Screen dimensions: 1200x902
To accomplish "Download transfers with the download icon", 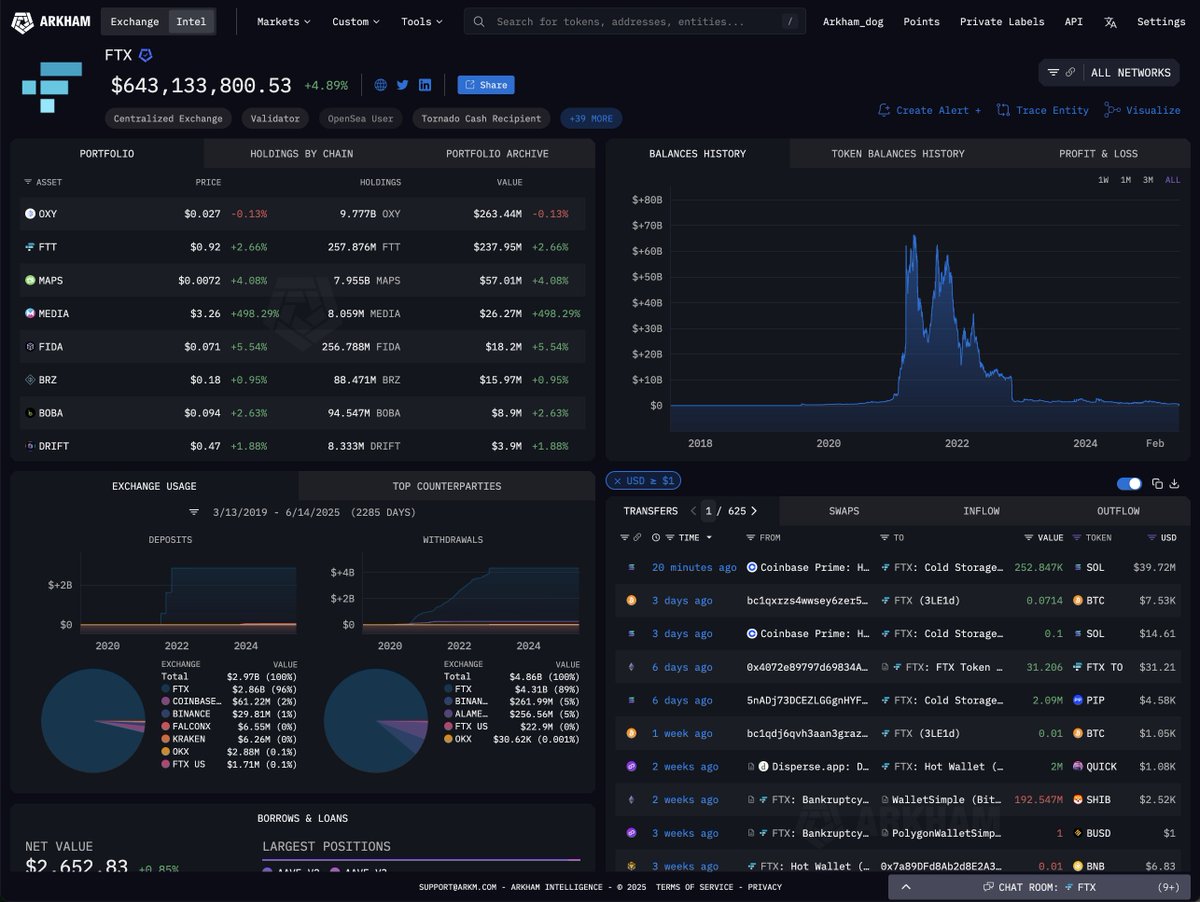I will (1174, 484).
